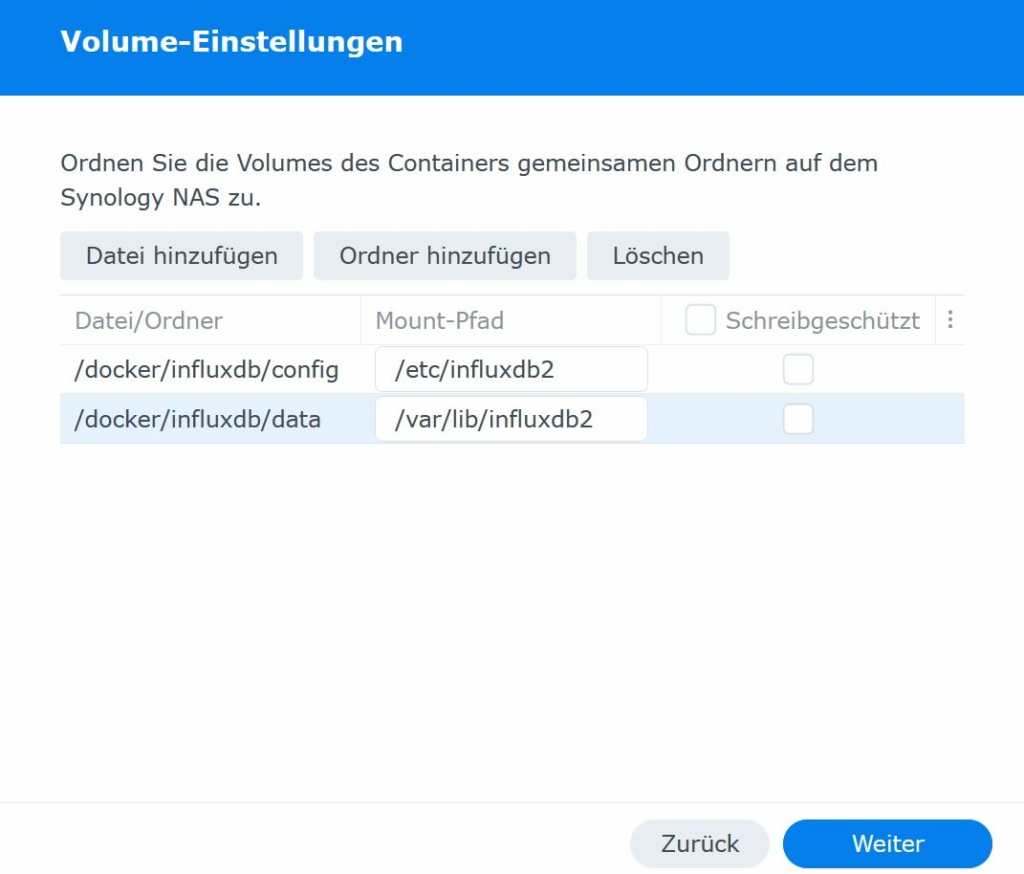
Task: Open the column options via the three-dot icon
Action: 950,320
